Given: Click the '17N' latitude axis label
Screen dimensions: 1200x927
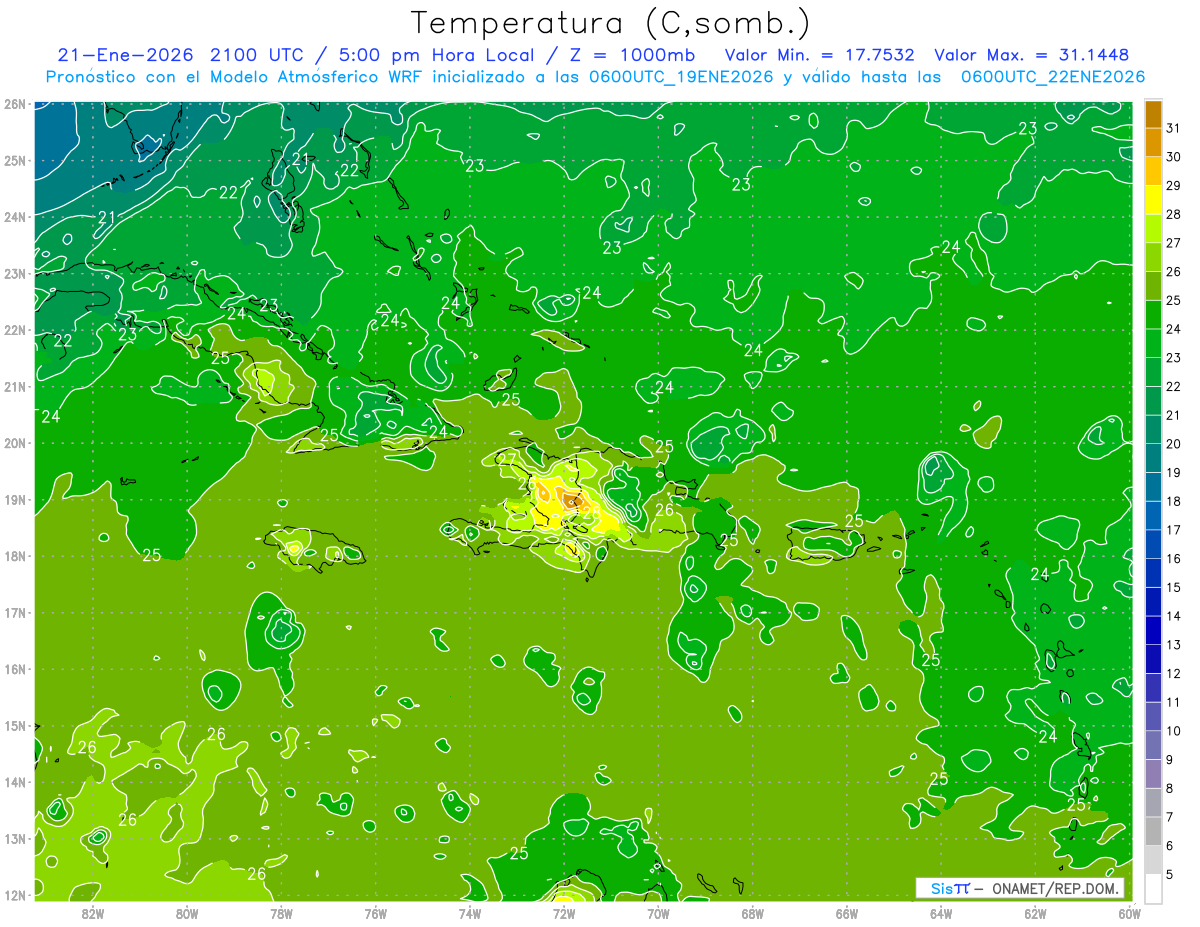Looking at the screenshot, I should [14, 612].
